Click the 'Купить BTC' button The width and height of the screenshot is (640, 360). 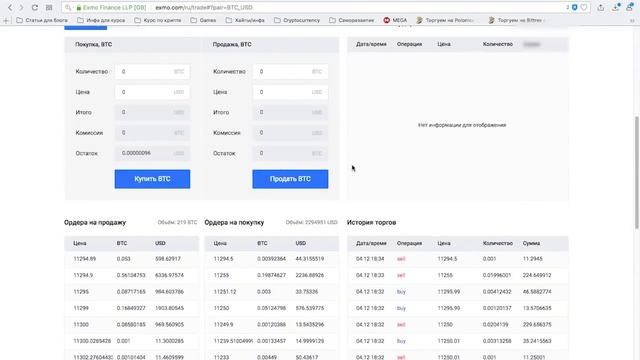152,179
